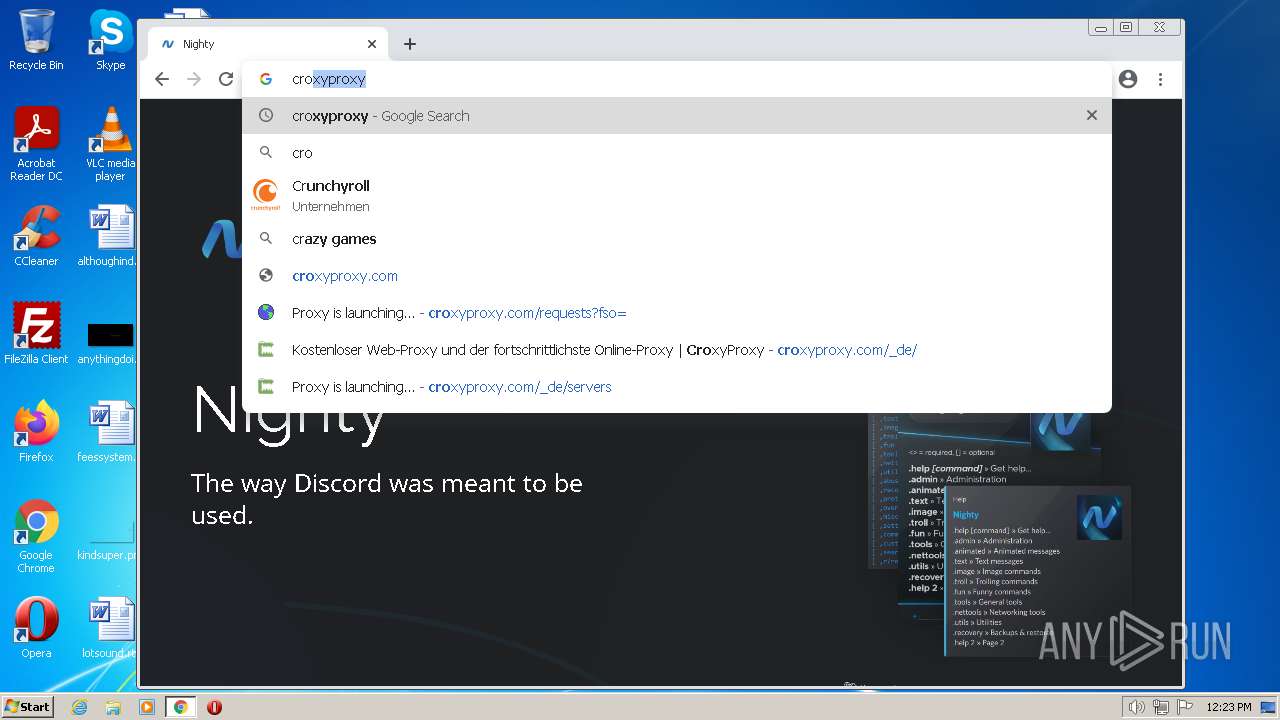The height and width of the screenshot is (720, 1280).
Task: Go back with the browser back arrow
Action: coord(162,79)
